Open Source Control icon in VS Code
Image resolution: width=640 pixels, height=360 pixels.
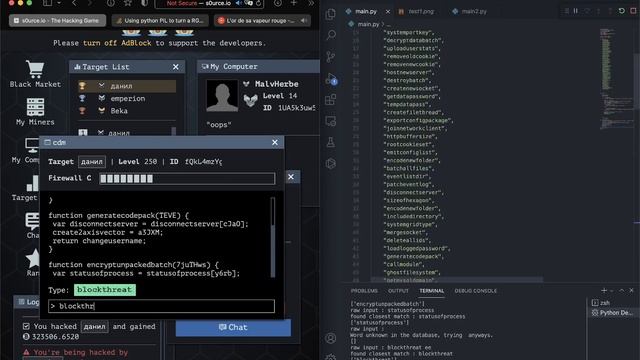click(x=331, y=57)
